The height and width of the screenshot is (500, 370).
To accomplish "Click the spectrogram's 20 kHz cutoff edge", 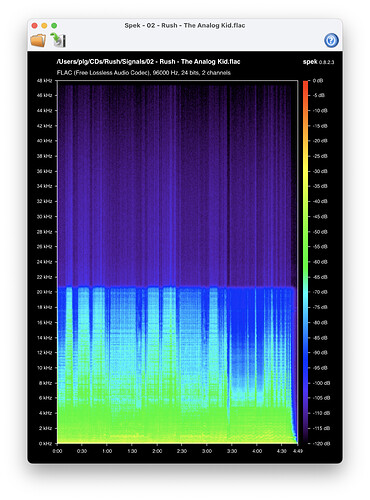I will (177, 287).
